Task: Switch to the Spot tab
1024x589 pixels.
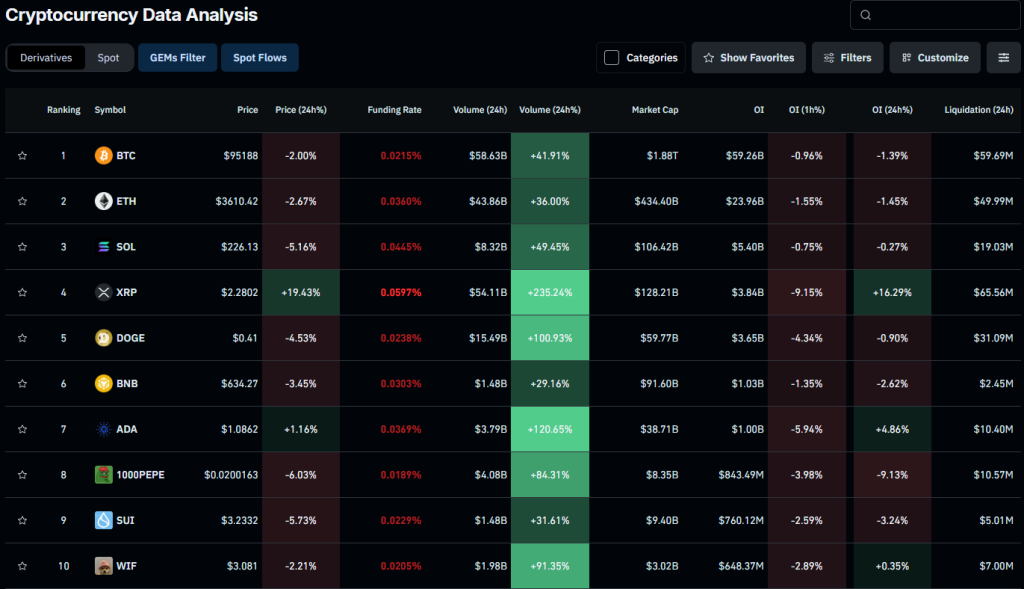Action: [108, 58]
